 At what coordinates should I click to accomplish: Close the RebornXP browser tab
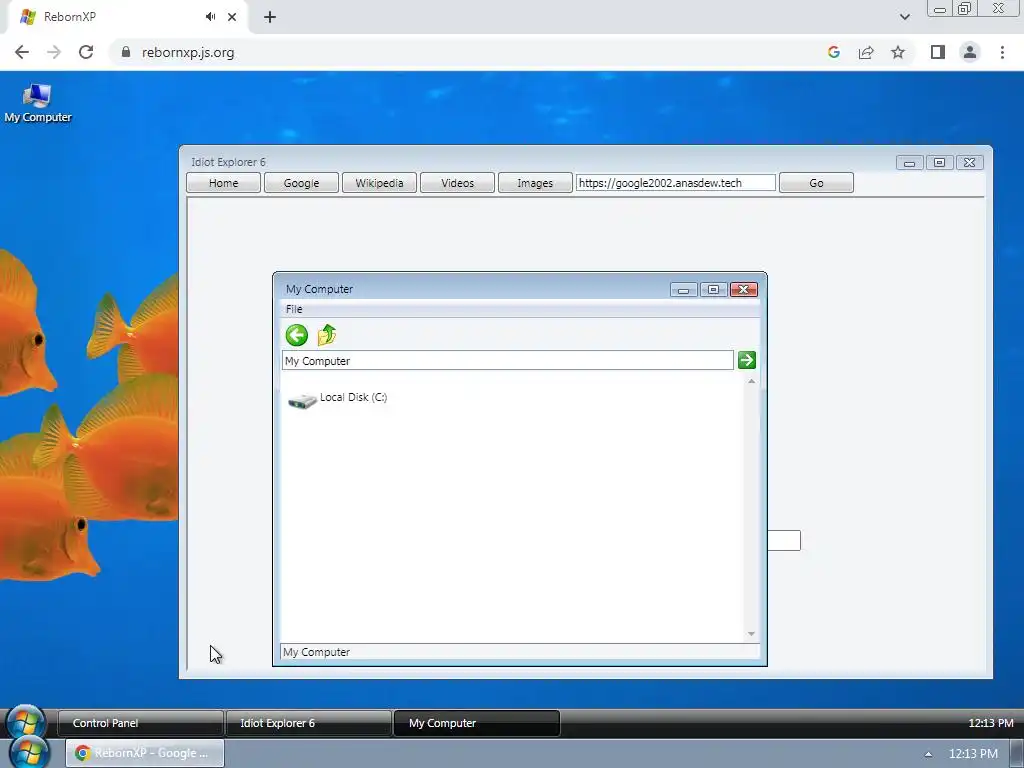click(232, 17)
